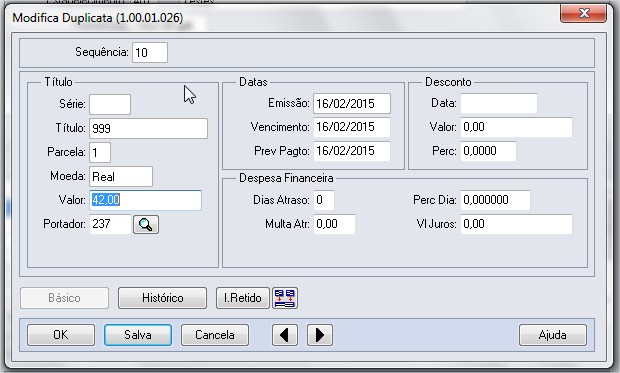
Task: Click the Vl Juros field
Action: point(516,224)
